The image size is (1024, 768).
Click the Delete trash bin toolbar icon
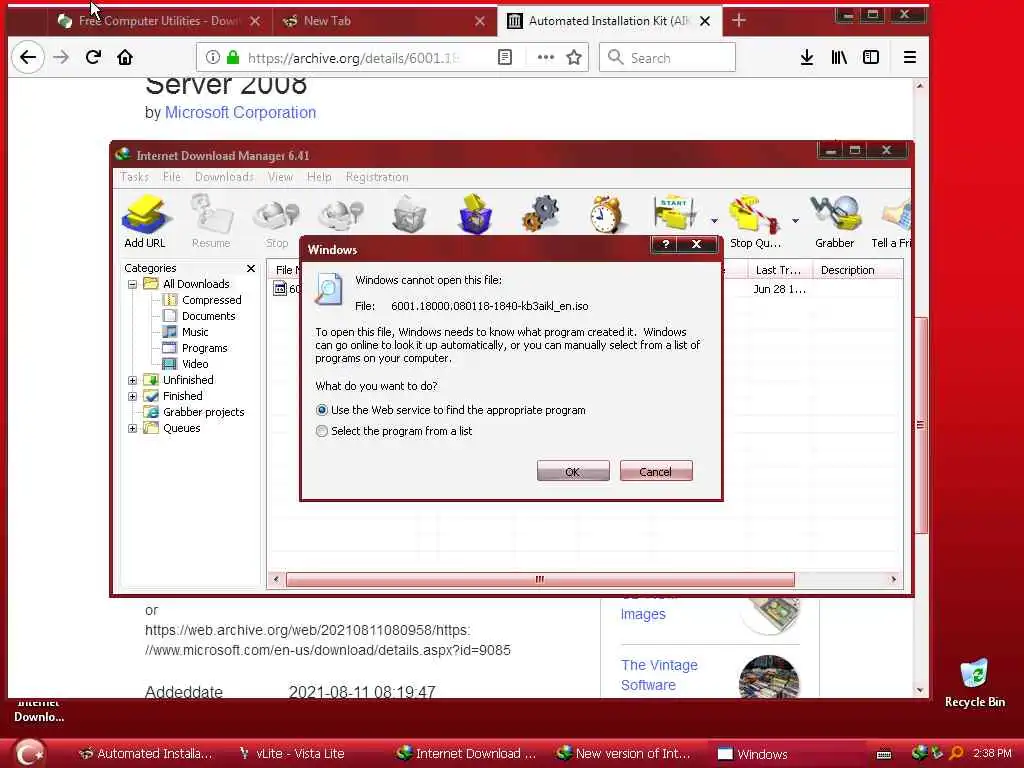coord(409,214)
